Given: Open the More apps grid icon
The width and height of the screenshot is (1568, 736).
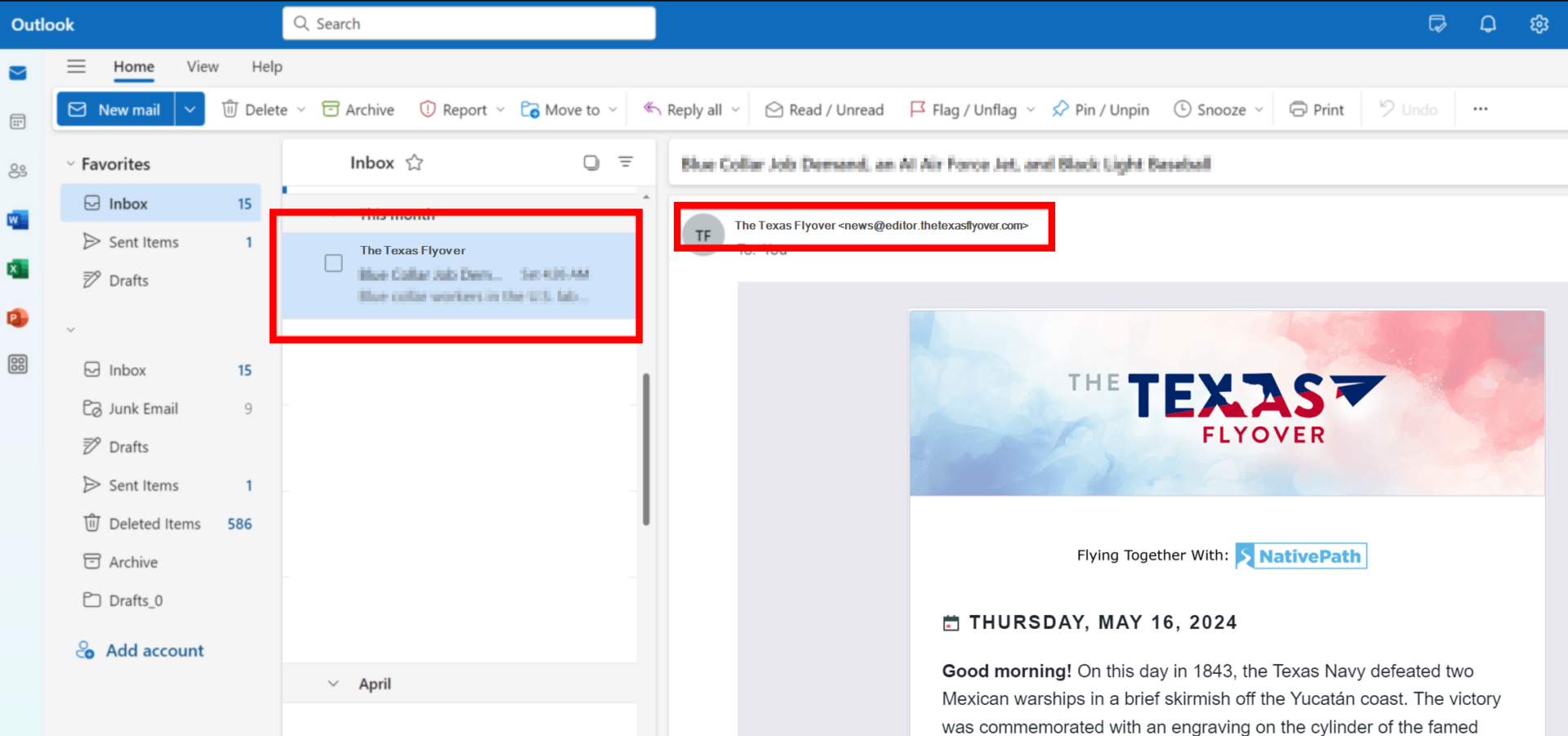Looking at the screenshot, I should coord(18,364).
